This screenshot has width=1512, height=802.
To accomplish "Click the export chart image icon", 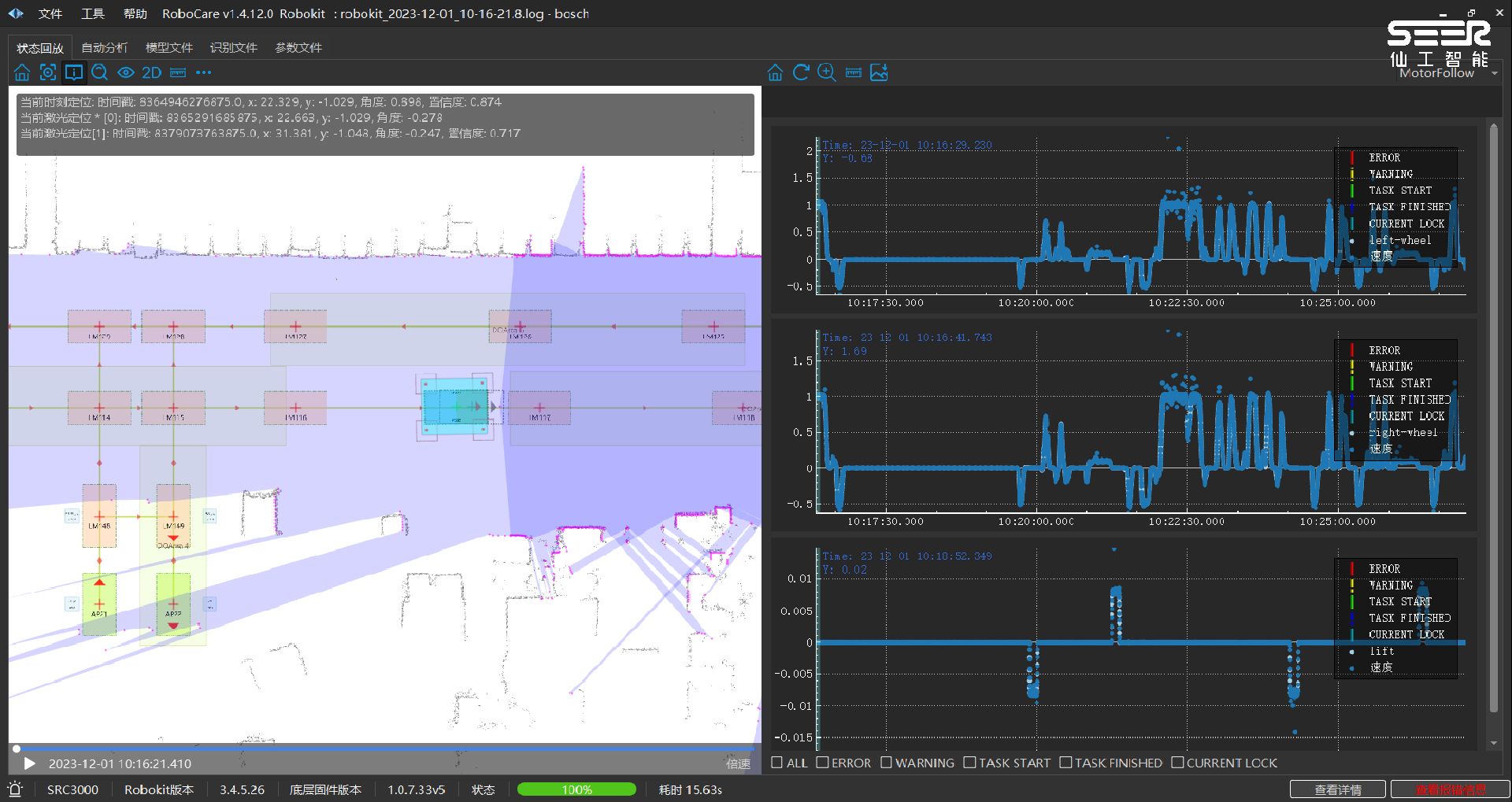I will [879, 73].
